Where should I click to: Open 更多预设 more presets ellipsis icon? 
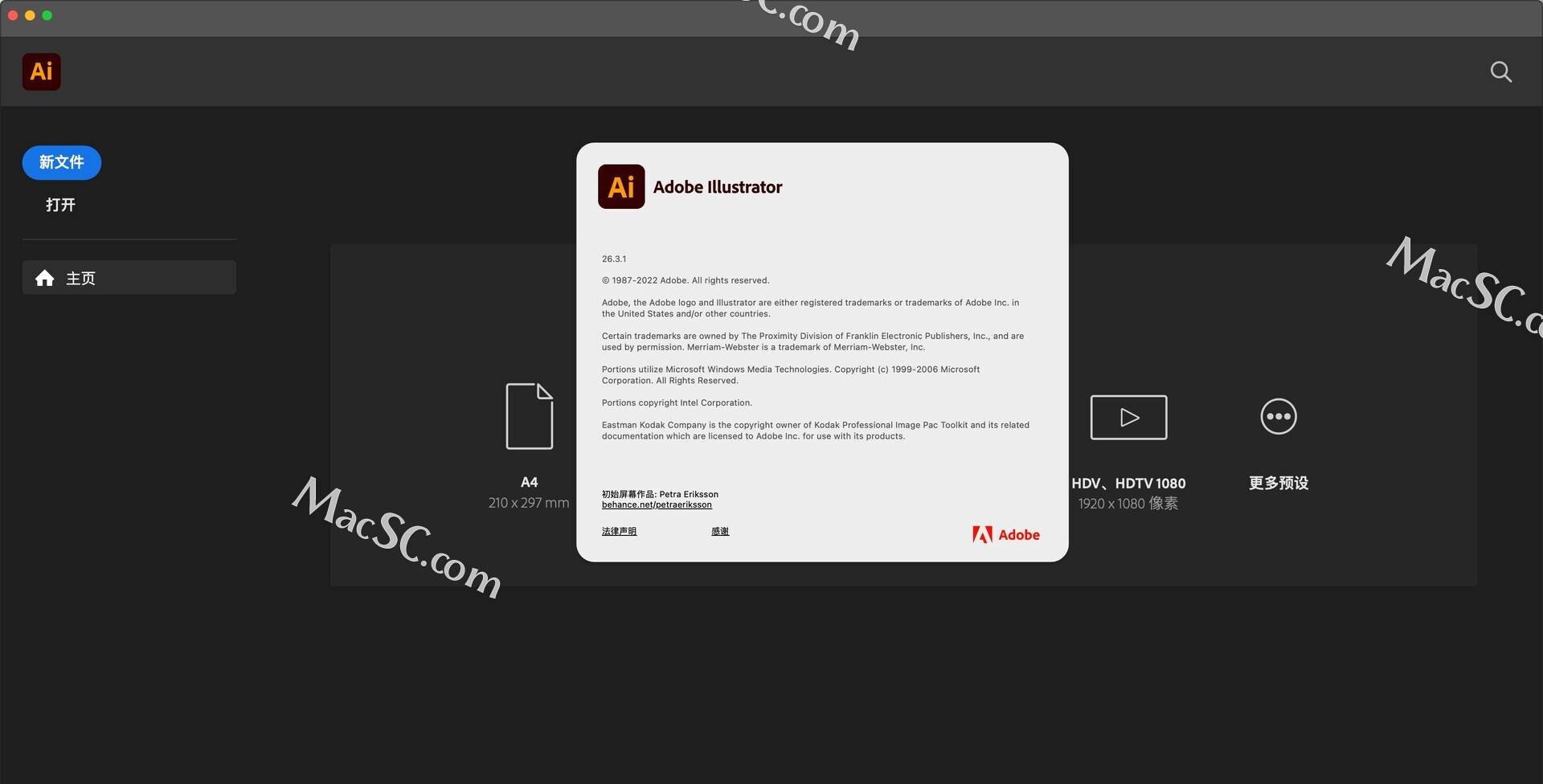(1279, 416)
